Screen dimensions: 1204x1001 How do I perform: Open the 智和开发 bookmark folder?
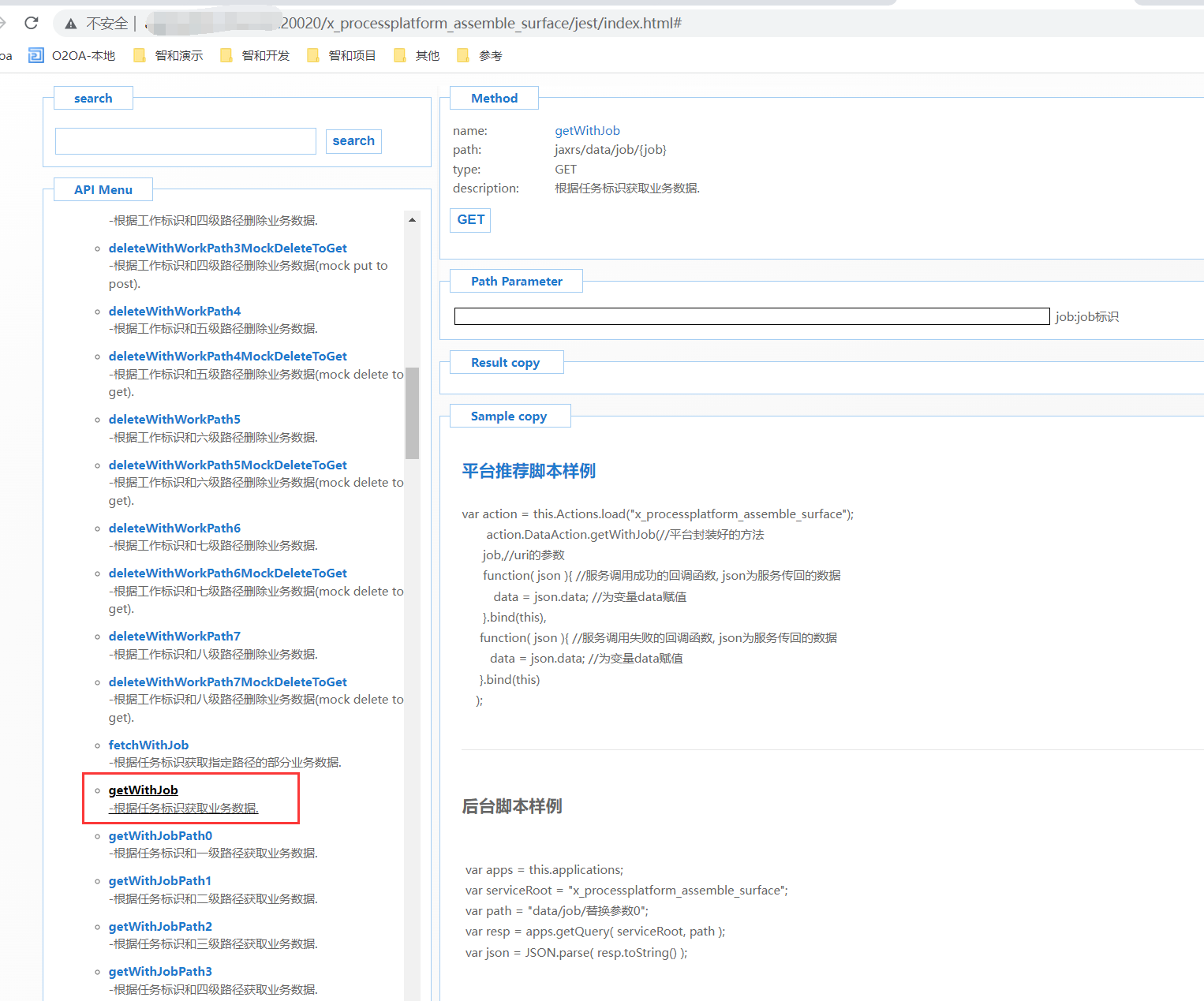click(255, 55)
